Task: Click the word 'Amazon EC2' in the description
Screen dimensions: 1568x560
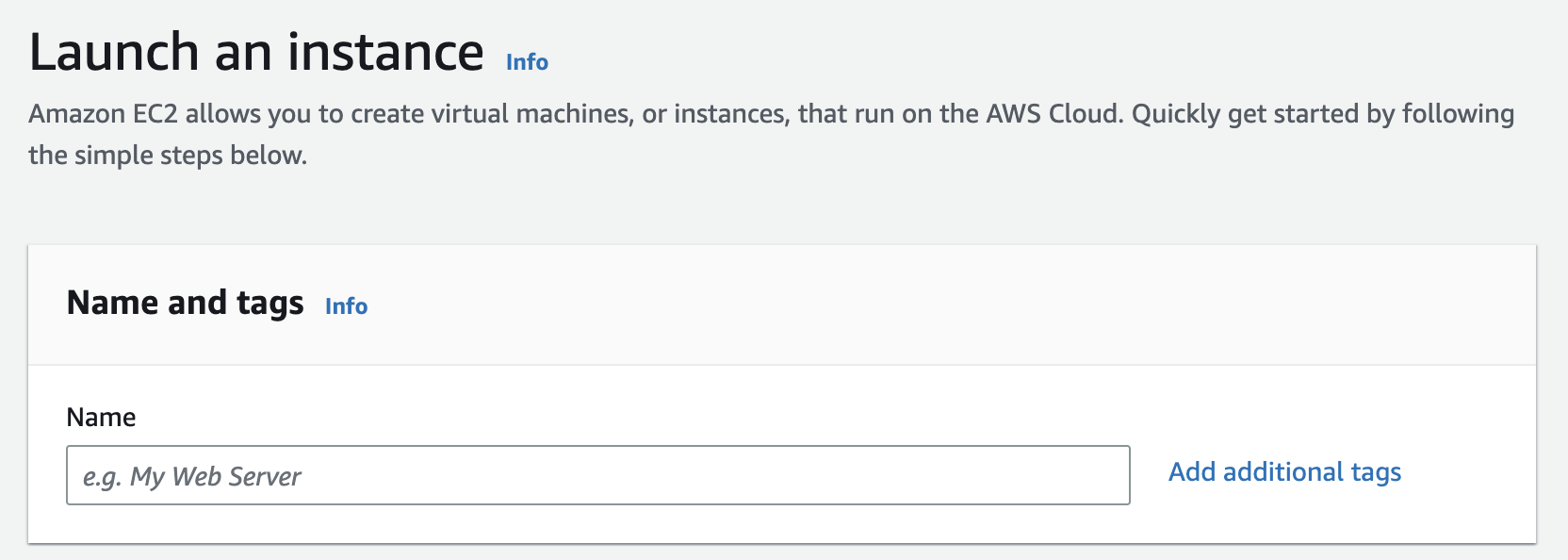Action: click(103, 114)
